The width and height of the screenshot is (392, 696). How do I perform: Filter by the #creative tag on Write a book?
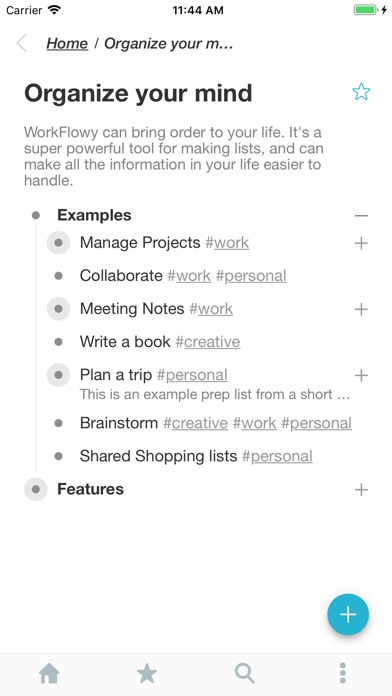click(x=208, y=342)
